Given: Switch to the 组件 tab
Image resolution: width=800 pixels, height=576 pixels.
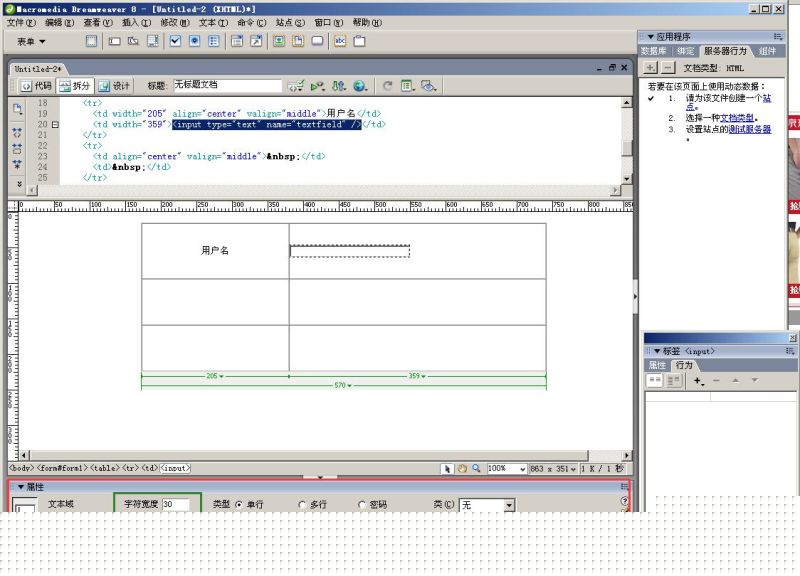Looking at the screenshot, I should point(767,51).
